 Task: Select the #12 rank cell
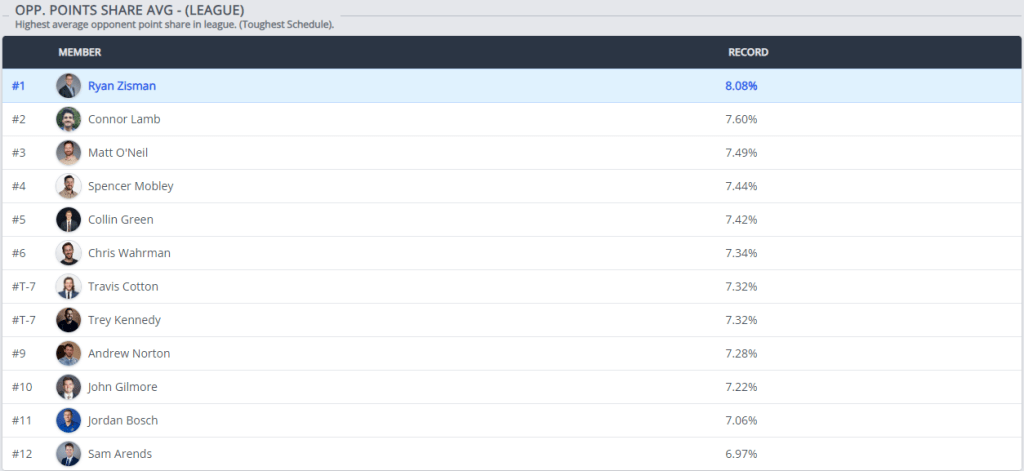pyautogui.click(x=22, y=454)
